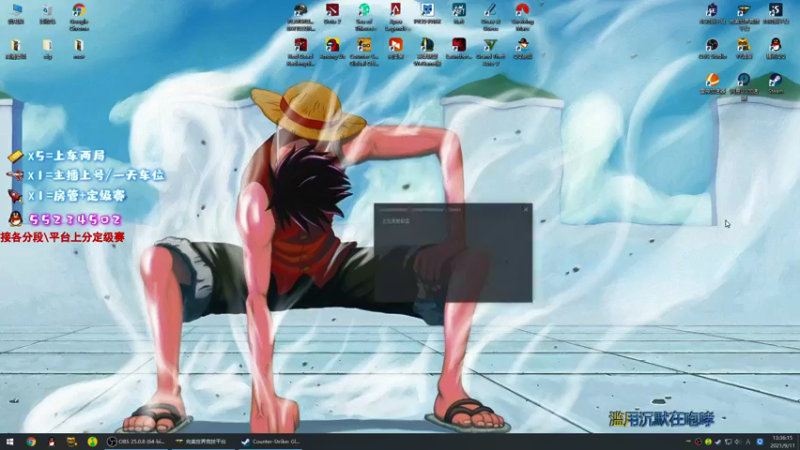Select the Apex Legends shortcut

[x=396, y=16]
